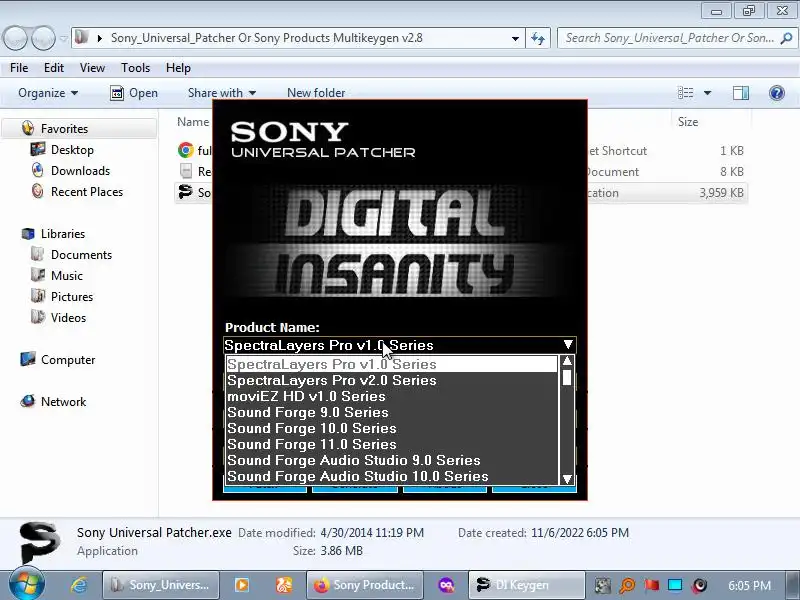
Task: Open recent pages dropdown beside navigation buttons
Action: click(63, 38)
